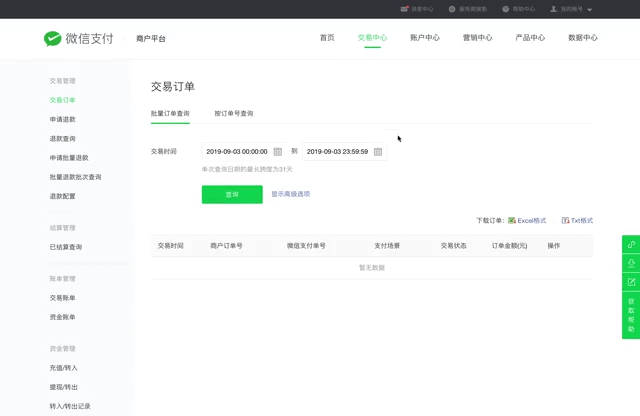Click the green edit feedback icon

pyautogui.click(x=631, y=282)
